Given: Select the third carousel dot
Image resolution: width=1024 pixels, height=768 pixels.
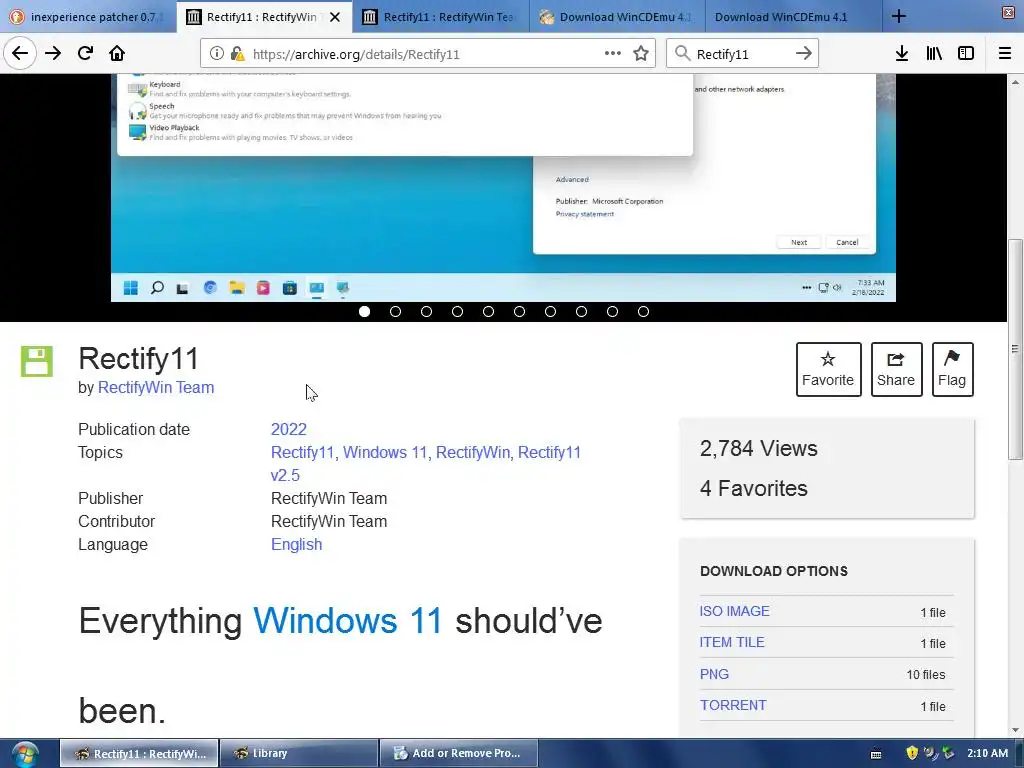Looking at the screenshot, I should coord(426,312).
